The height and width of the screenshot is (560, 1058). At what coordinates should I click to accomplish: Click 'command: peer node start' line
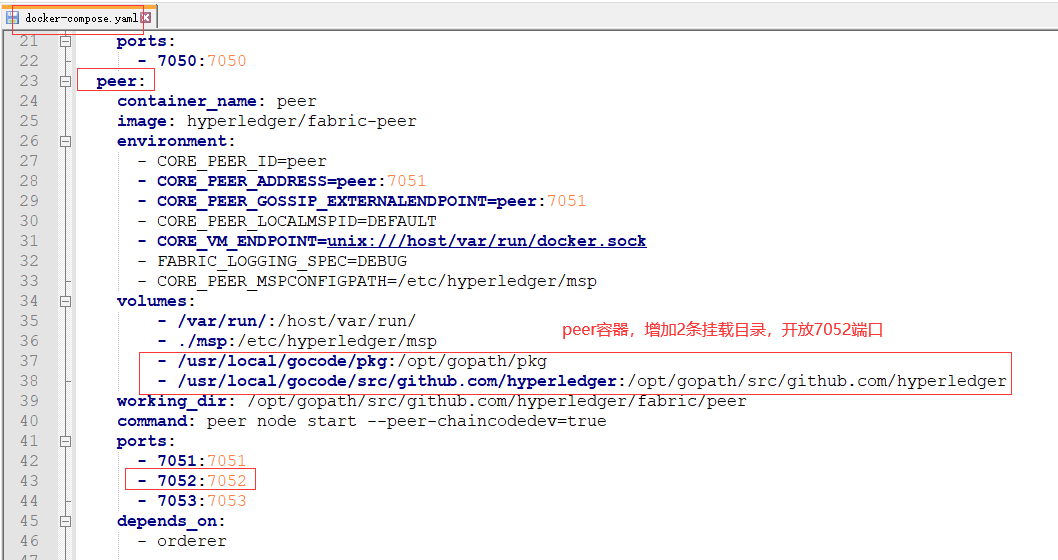click(x=362, y=421)
